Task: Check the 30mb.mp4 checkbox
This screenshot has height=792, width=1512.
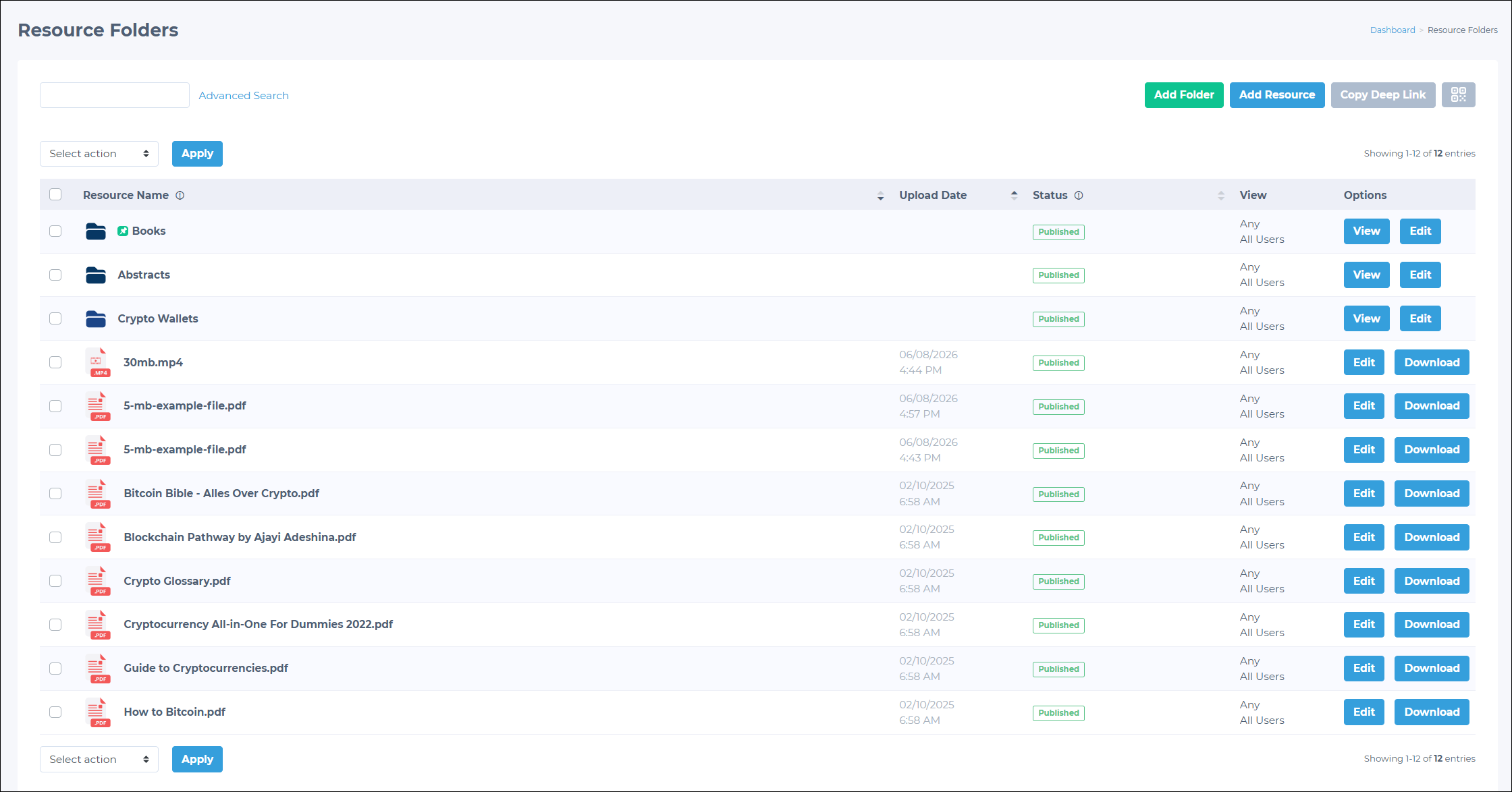Action: click(55, 362)
